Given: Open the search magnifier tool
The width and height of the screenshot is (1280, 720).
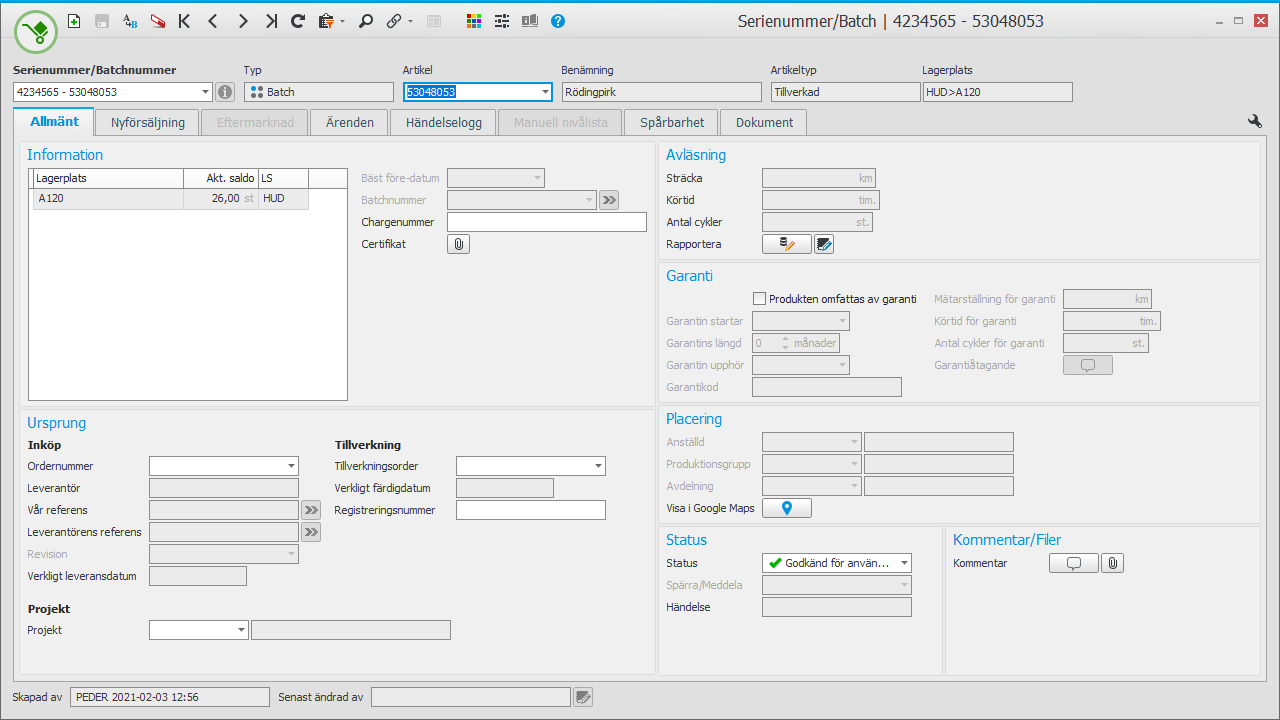Looking at the screenshot, I should point(366,21).
